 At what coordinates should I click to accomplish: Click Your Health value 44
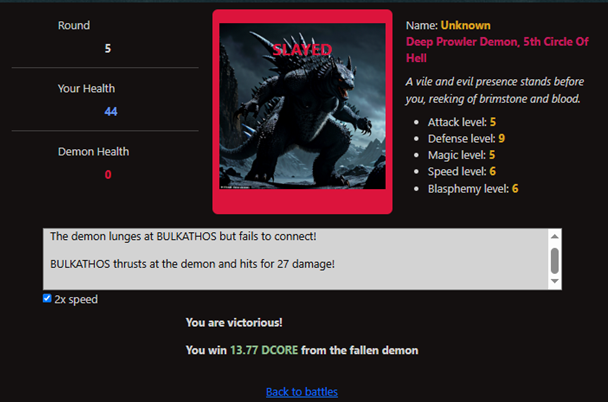tap(111, 112)
